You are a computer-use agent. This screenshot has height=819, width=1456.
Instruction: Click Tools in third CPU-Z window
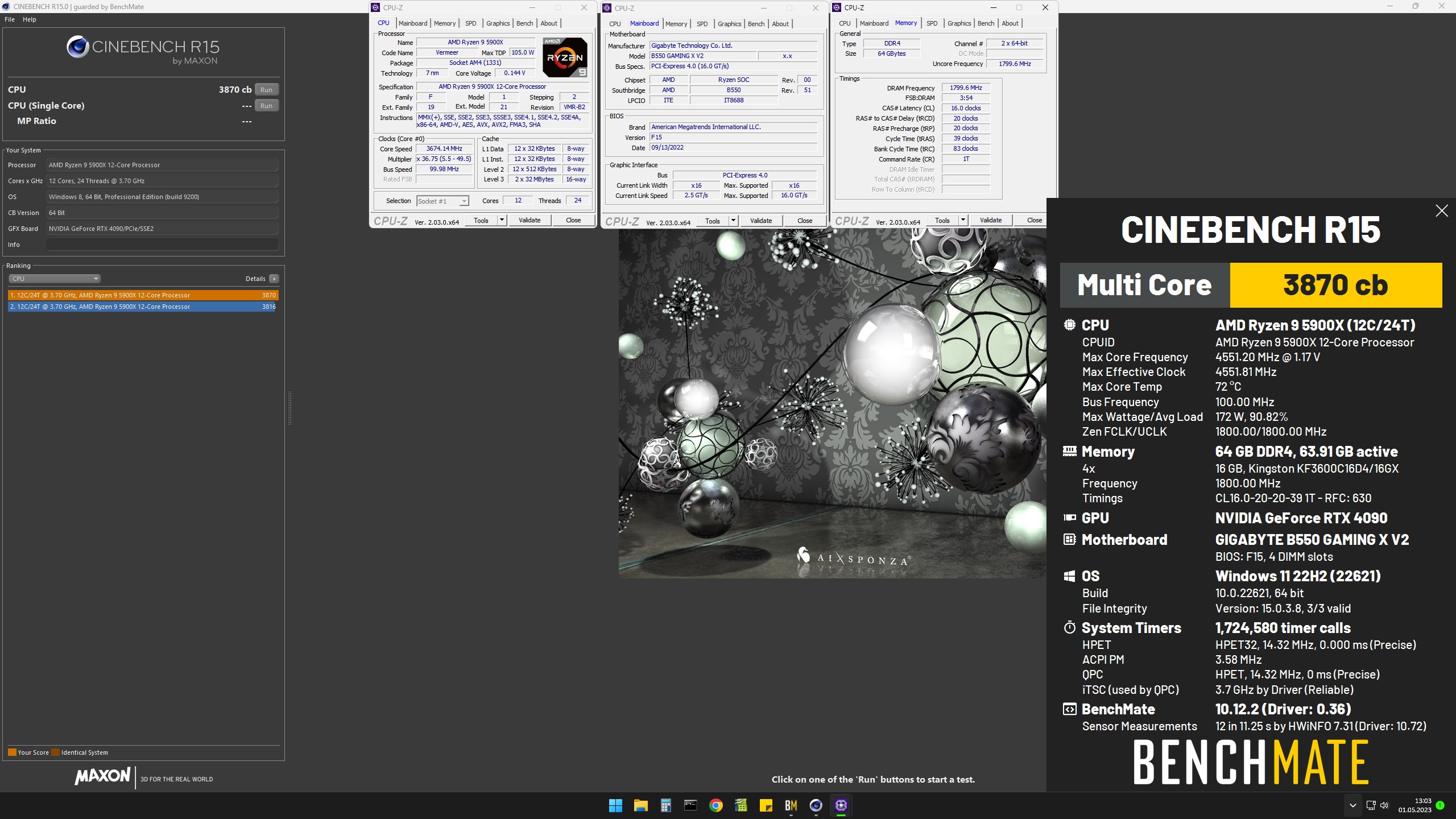click(x=942, y=220)
